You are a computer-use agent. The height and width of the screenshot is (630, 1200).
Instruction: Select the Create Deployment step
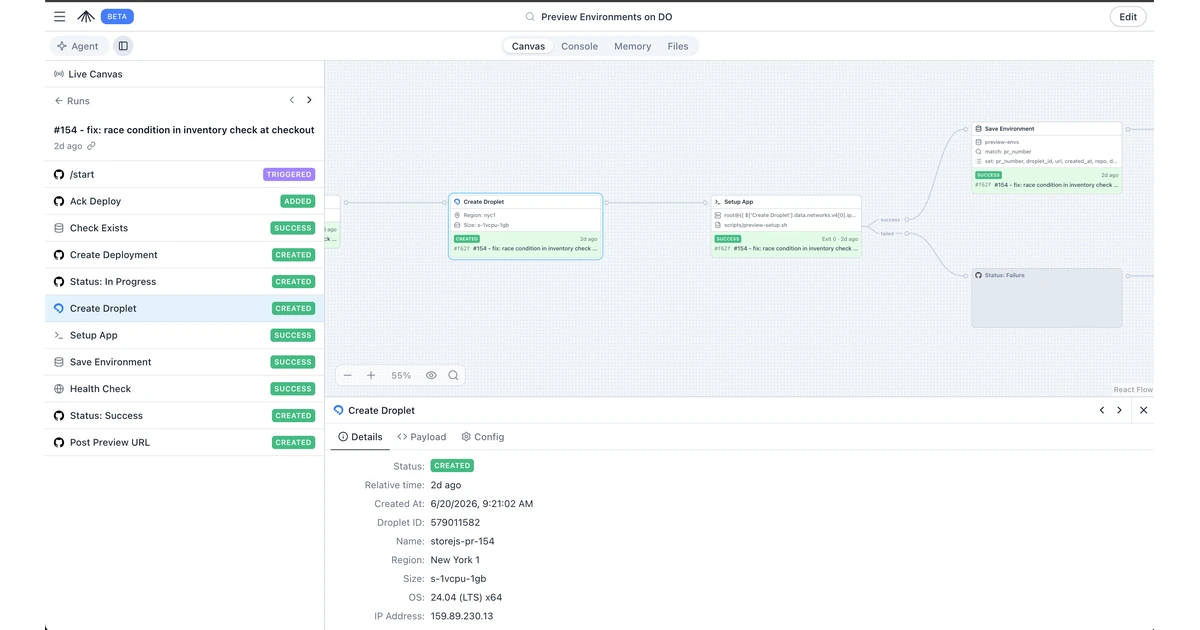185,255
